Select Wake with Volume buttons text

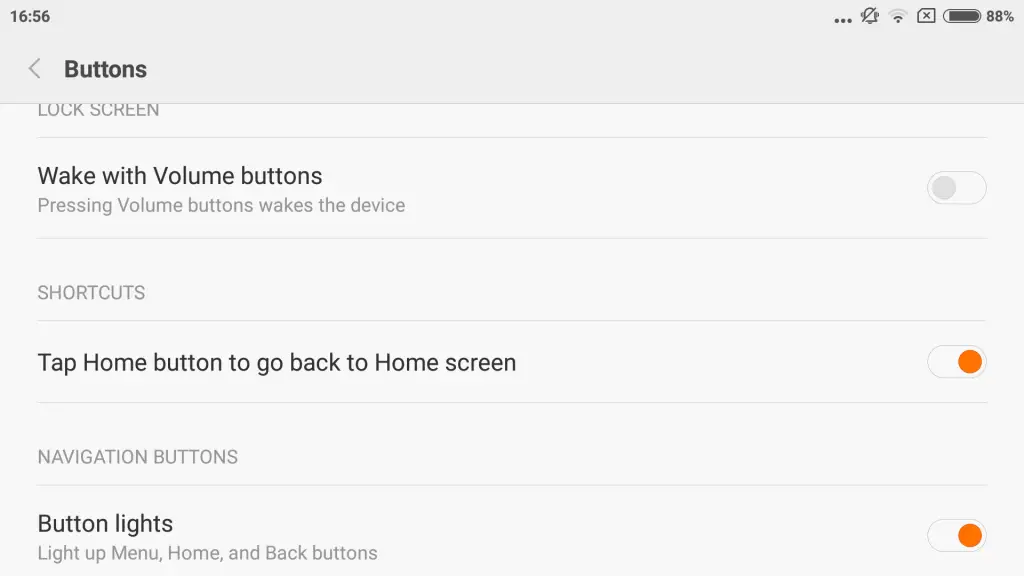pyautogui.click(x=180, y=176)
